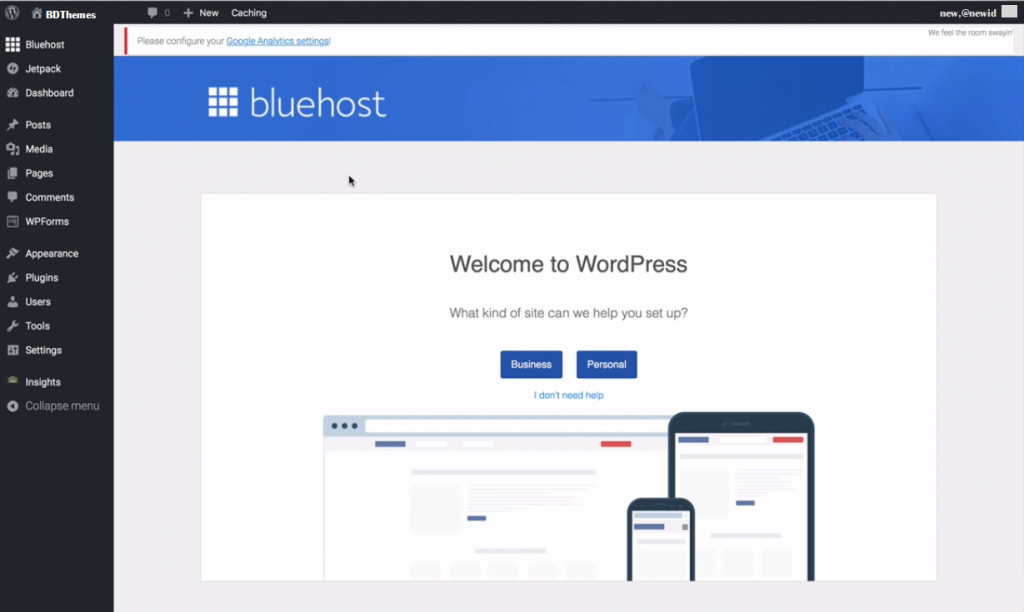Open the New content dropdown
Viewport: 1024px width, 612px height.
[201, 13]
